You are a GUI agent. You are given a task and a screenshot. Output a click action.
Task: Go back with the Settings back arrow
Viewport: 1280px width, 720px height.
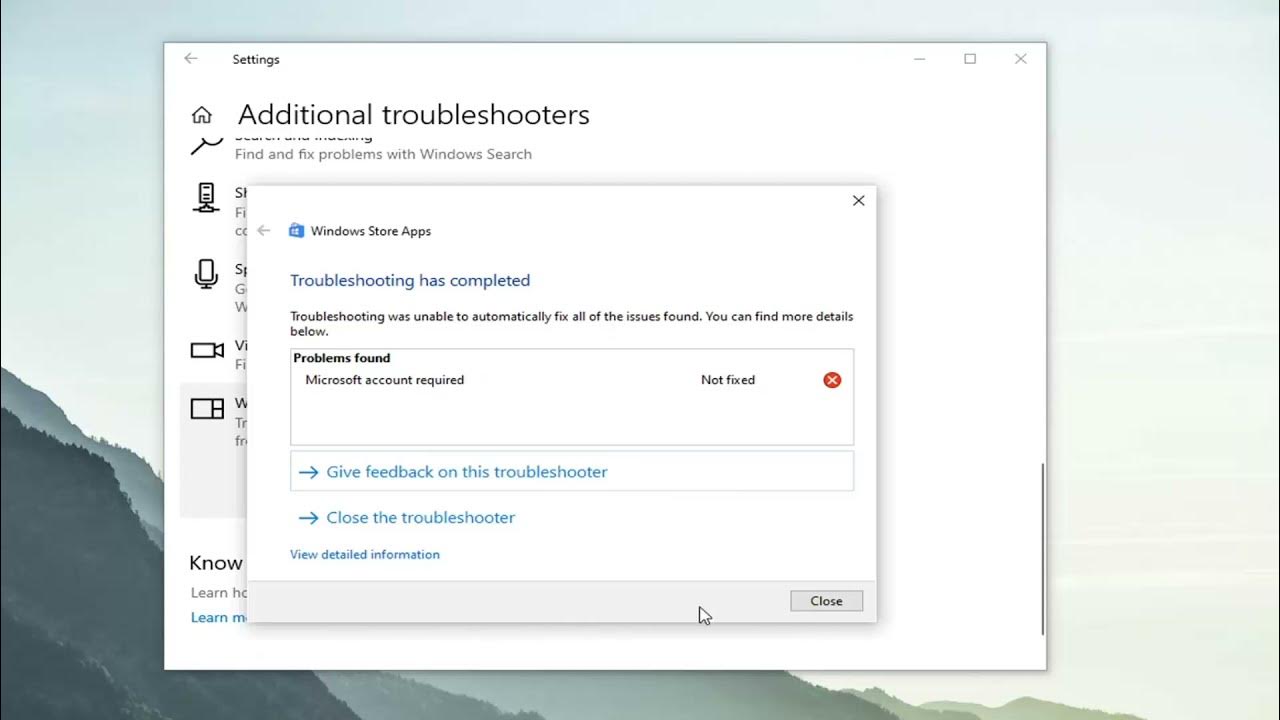pos(191,59)
